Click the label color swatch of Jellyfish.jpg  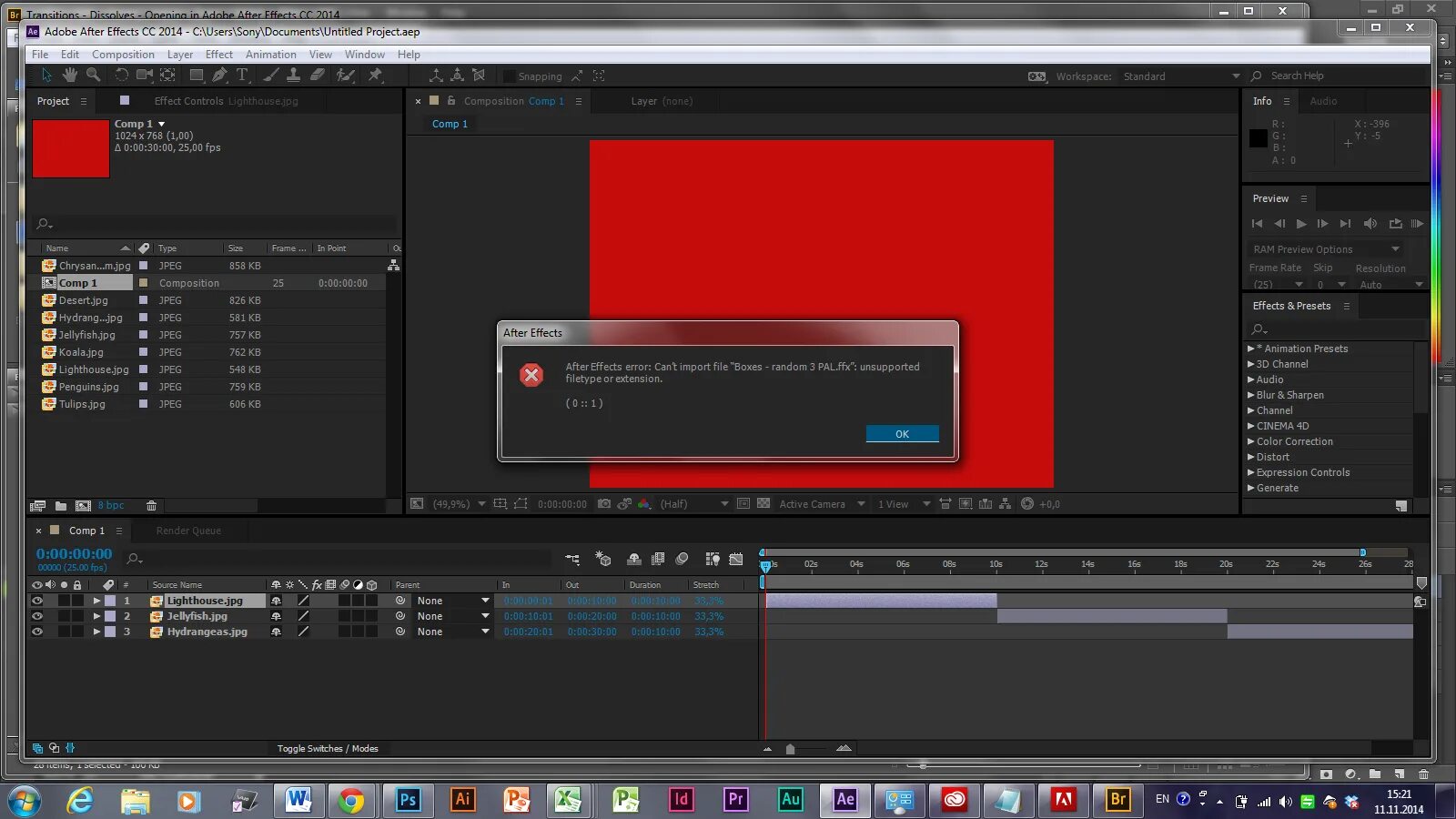pos(110,616)
